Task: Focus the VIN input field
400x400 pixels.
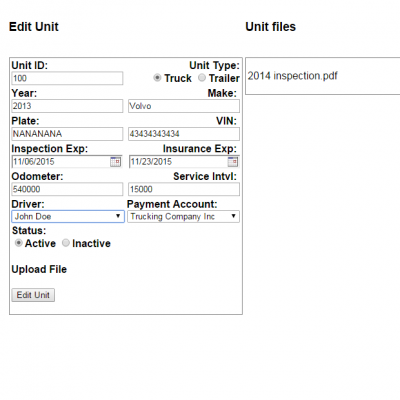Action: coord(184,134)
